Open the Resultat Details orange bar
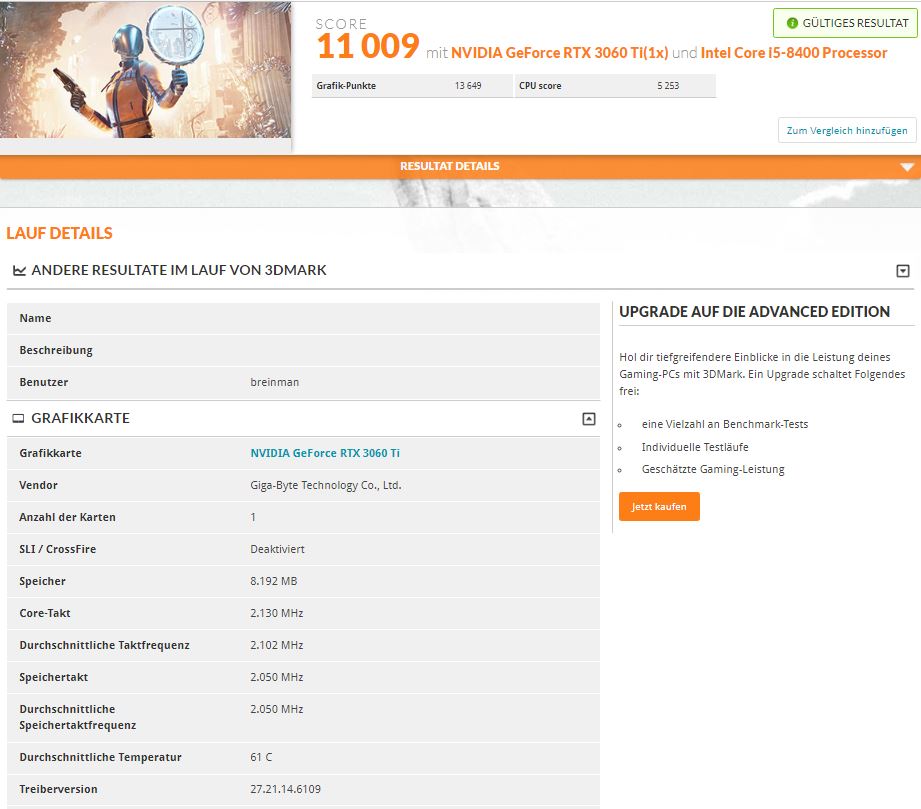 pos(460,166)
